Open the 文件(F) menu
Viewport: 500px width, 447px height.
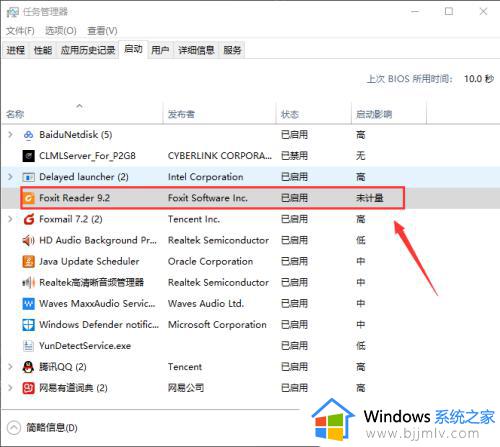point(20,31)
